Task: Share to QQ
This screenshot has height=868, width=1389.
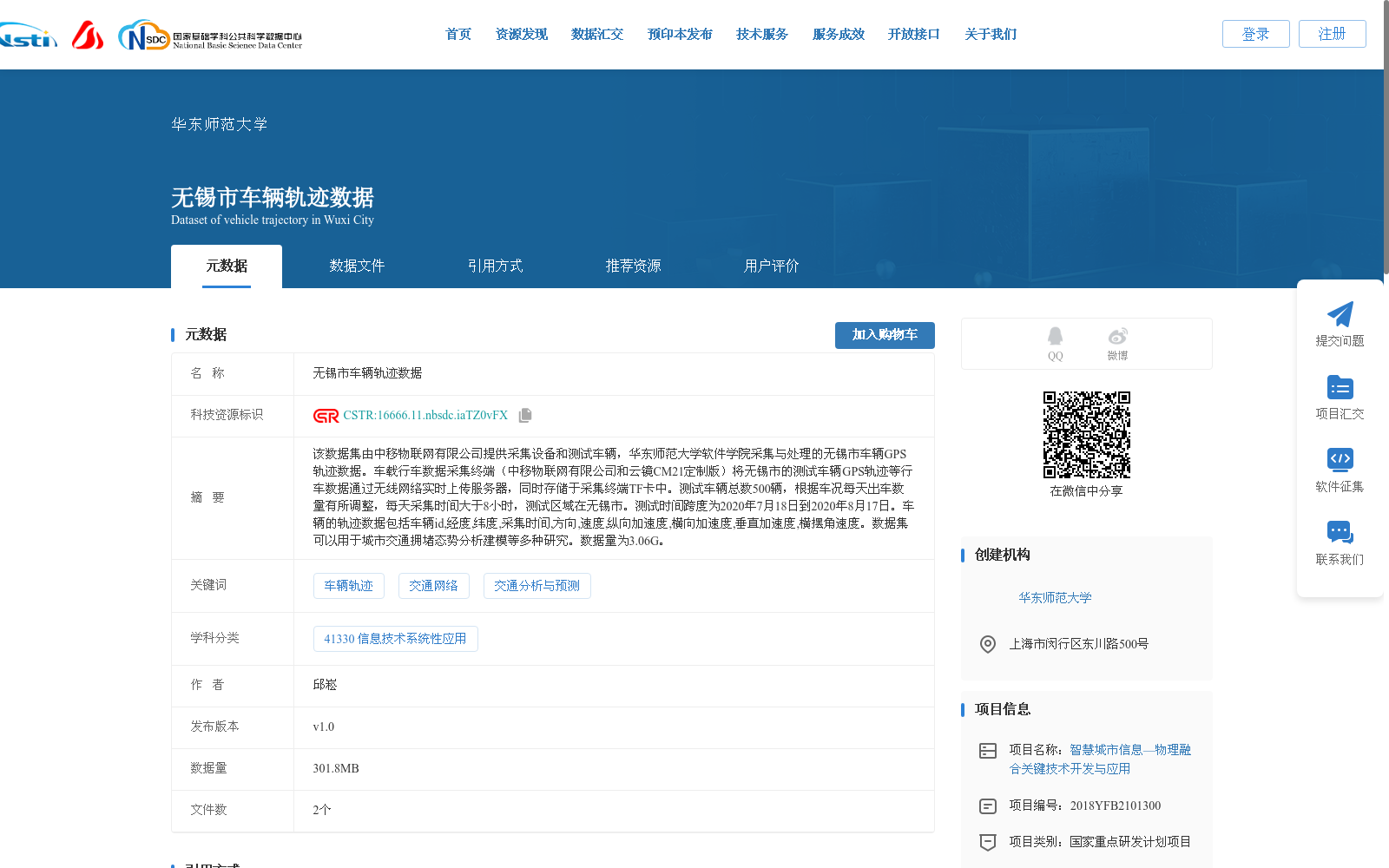Action: 1055,344
